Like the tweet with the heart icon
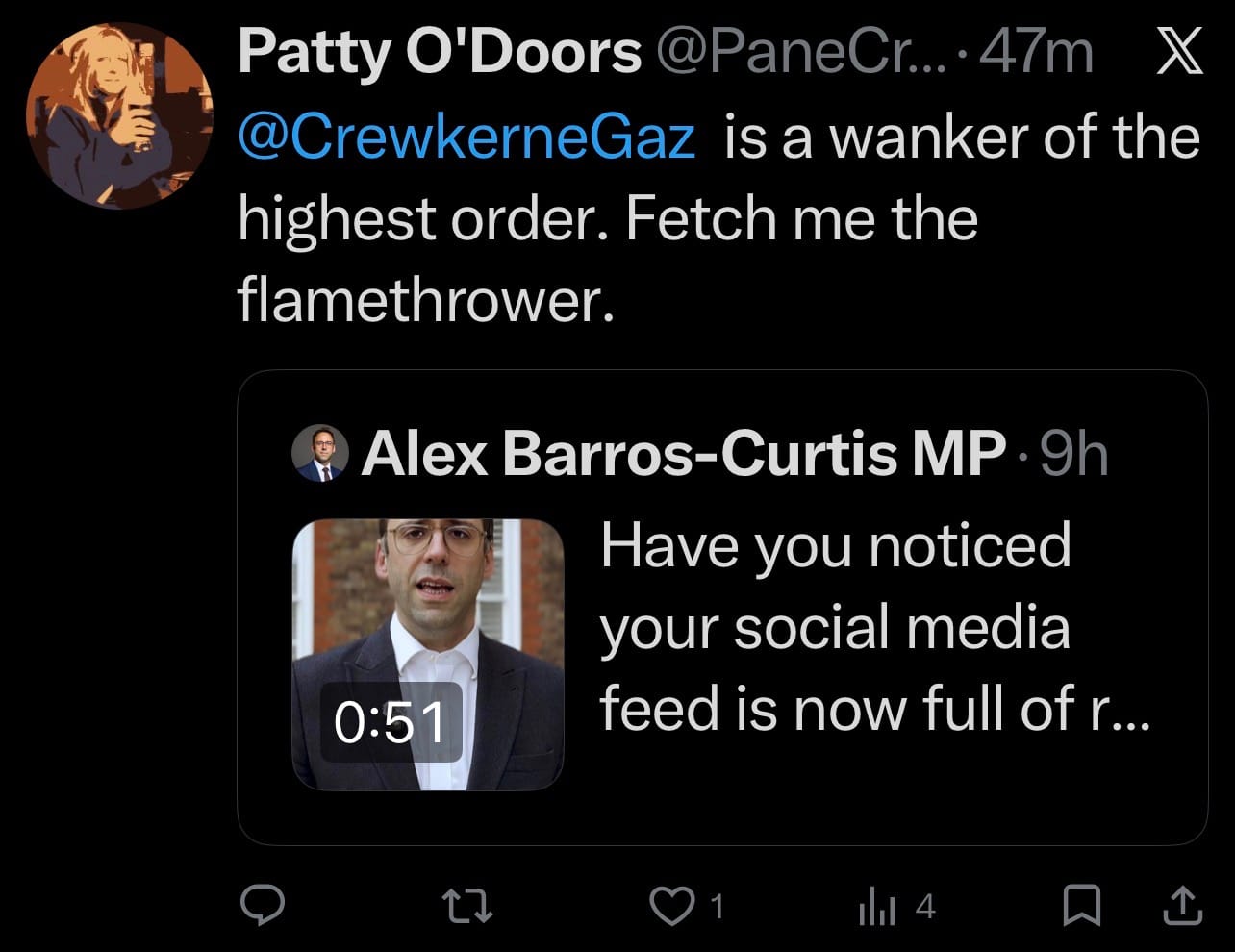Viewport: 1235px width, 952px height. (x=673, y=905)
